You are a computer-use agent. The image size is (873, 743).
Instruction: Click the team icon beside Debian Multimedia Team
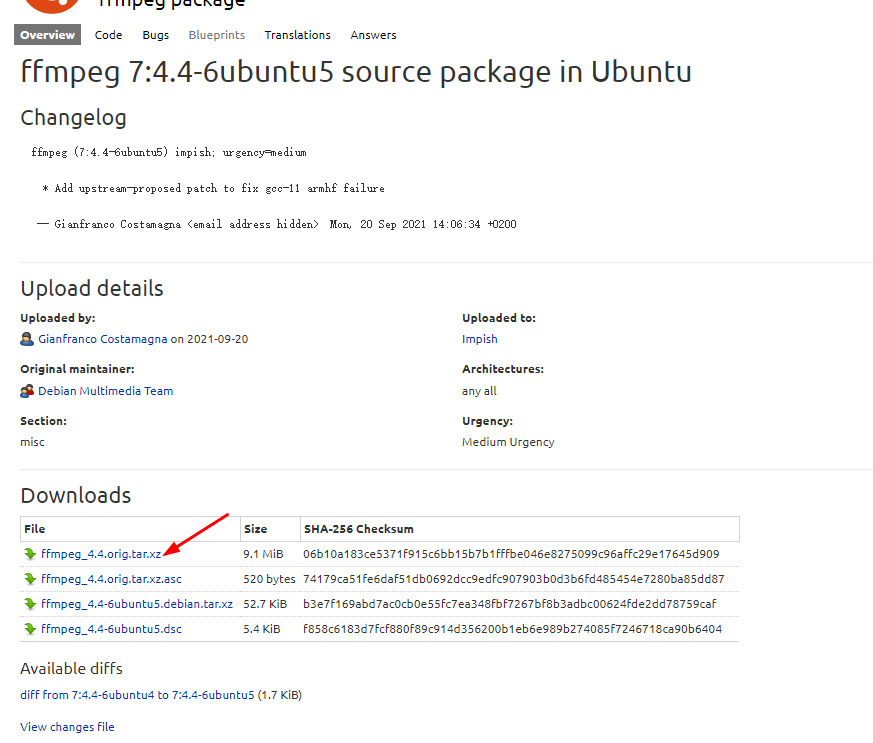coord(26,390)
